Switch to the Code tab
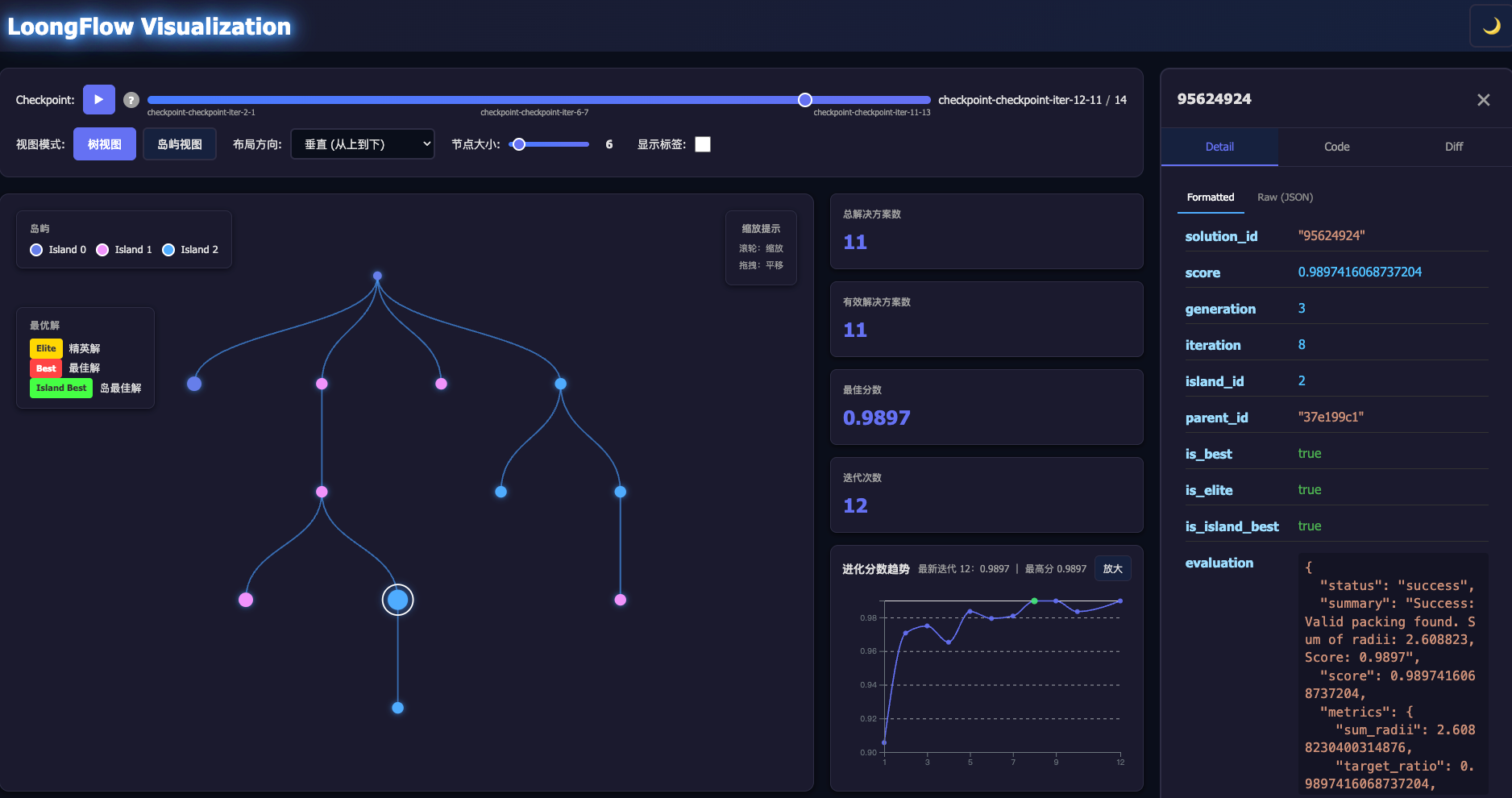This screenshot has width=1512, height=798. (x=1335, y=147)
